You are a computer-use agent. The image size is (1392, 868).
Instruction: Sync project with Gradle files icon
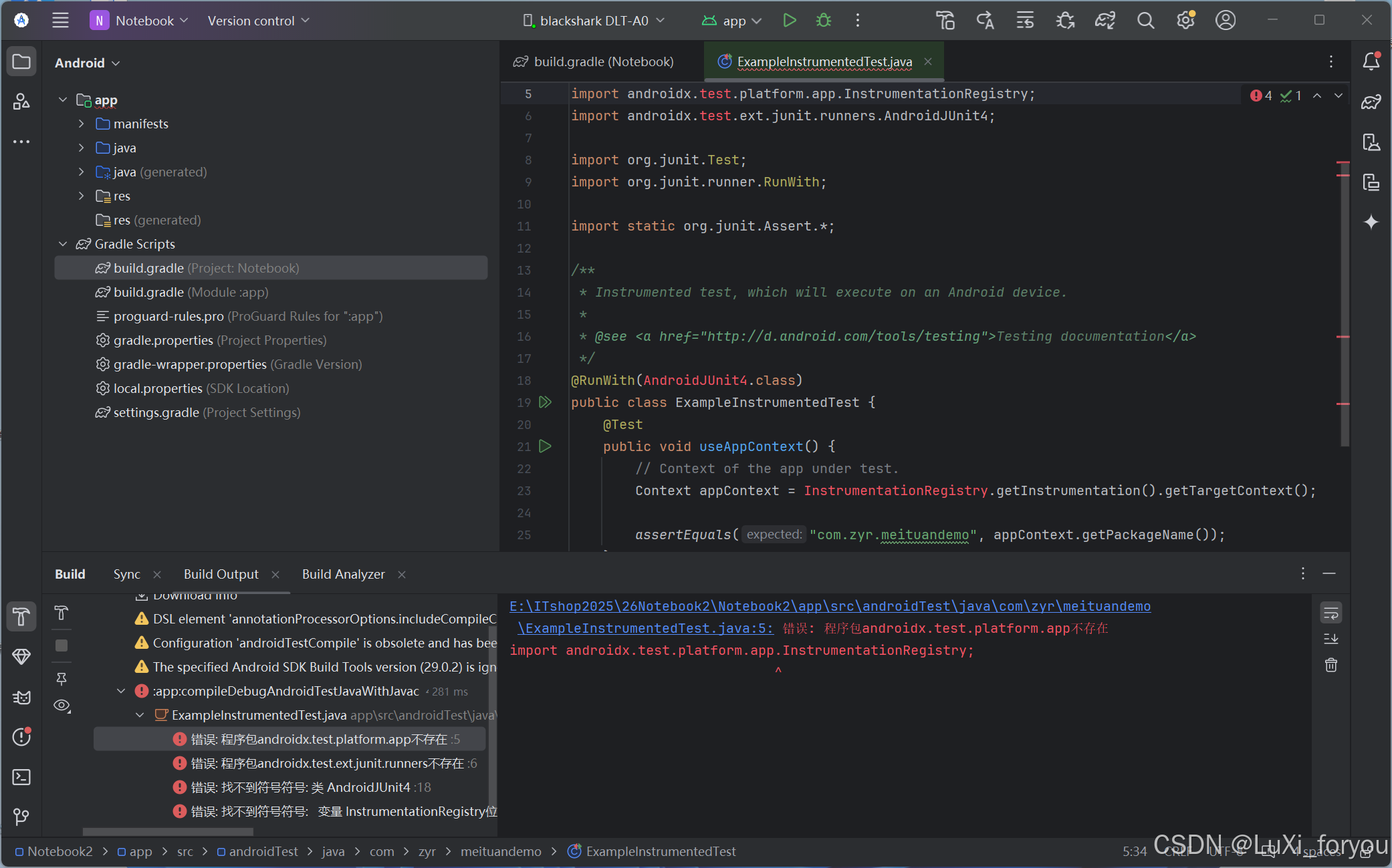[x=1105, y=21]
